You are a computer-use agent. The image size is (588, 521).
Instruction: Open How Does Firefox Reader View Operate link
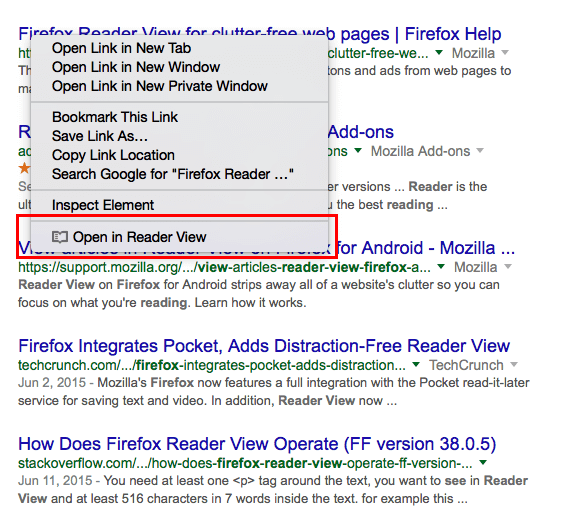(x=257, y=444)
